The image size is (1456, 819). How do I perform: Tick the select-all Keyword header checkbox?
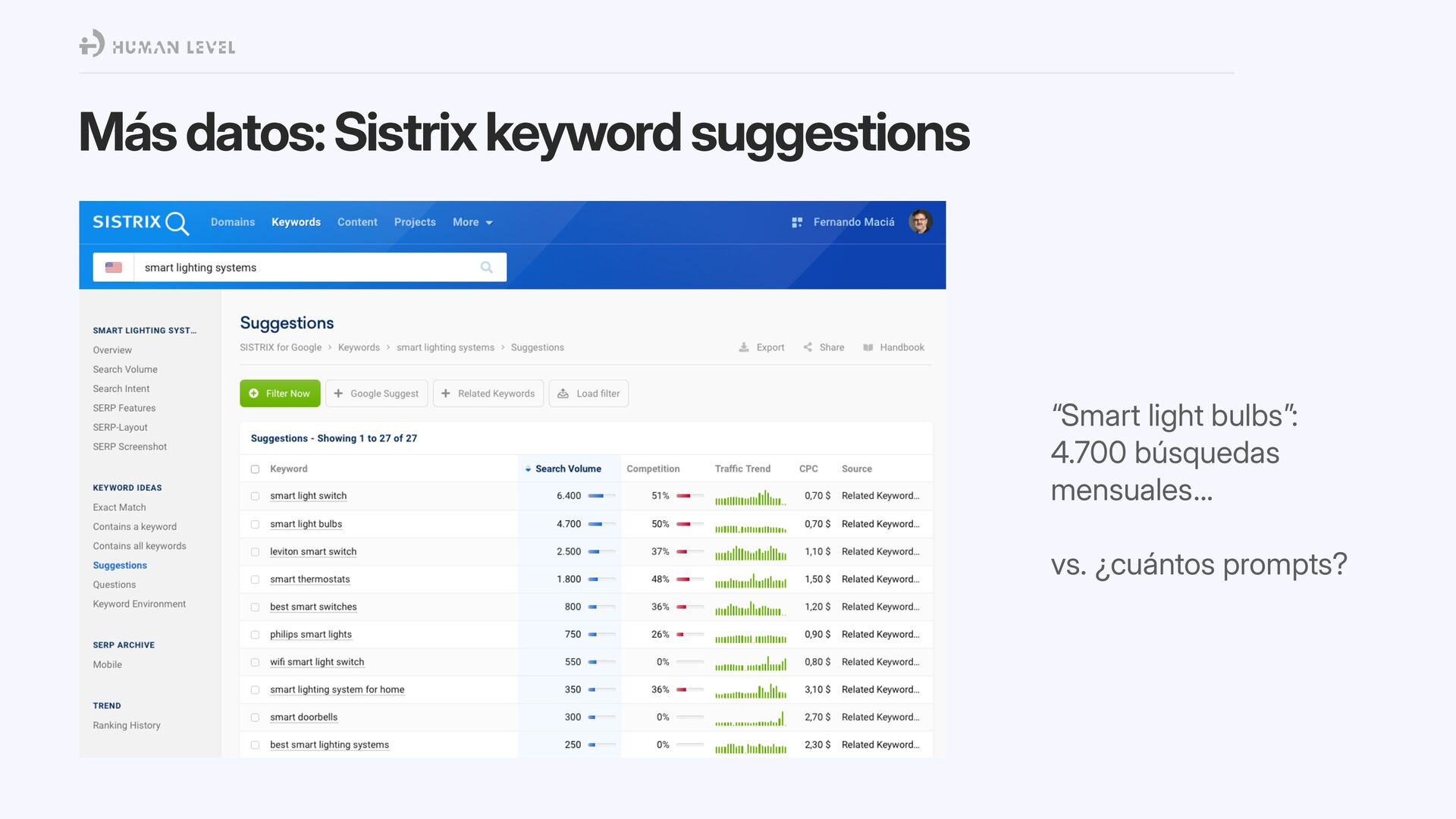[255, 469]
